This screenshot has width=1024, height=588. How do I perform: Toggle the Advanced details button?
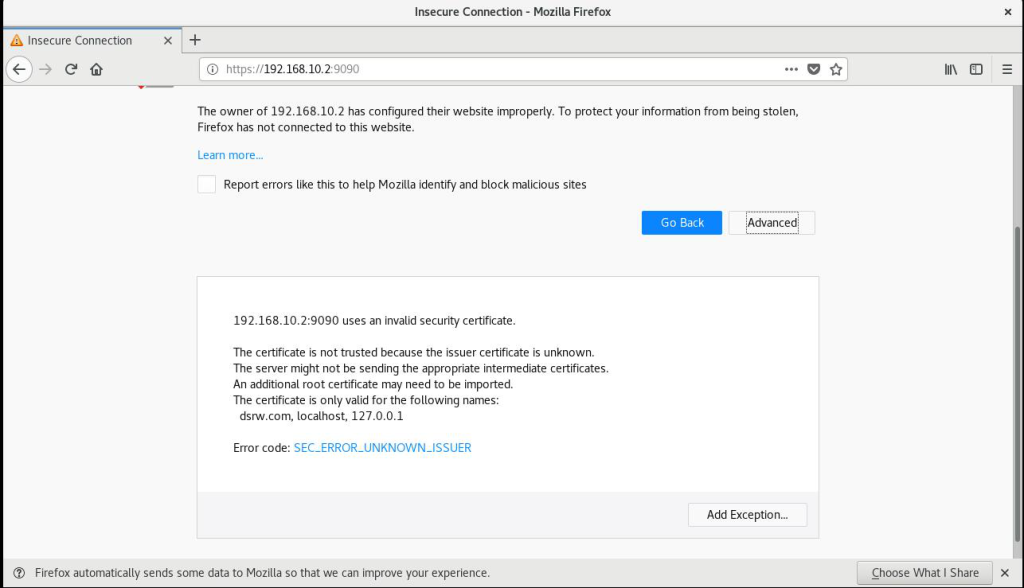[x=772, y=223]
